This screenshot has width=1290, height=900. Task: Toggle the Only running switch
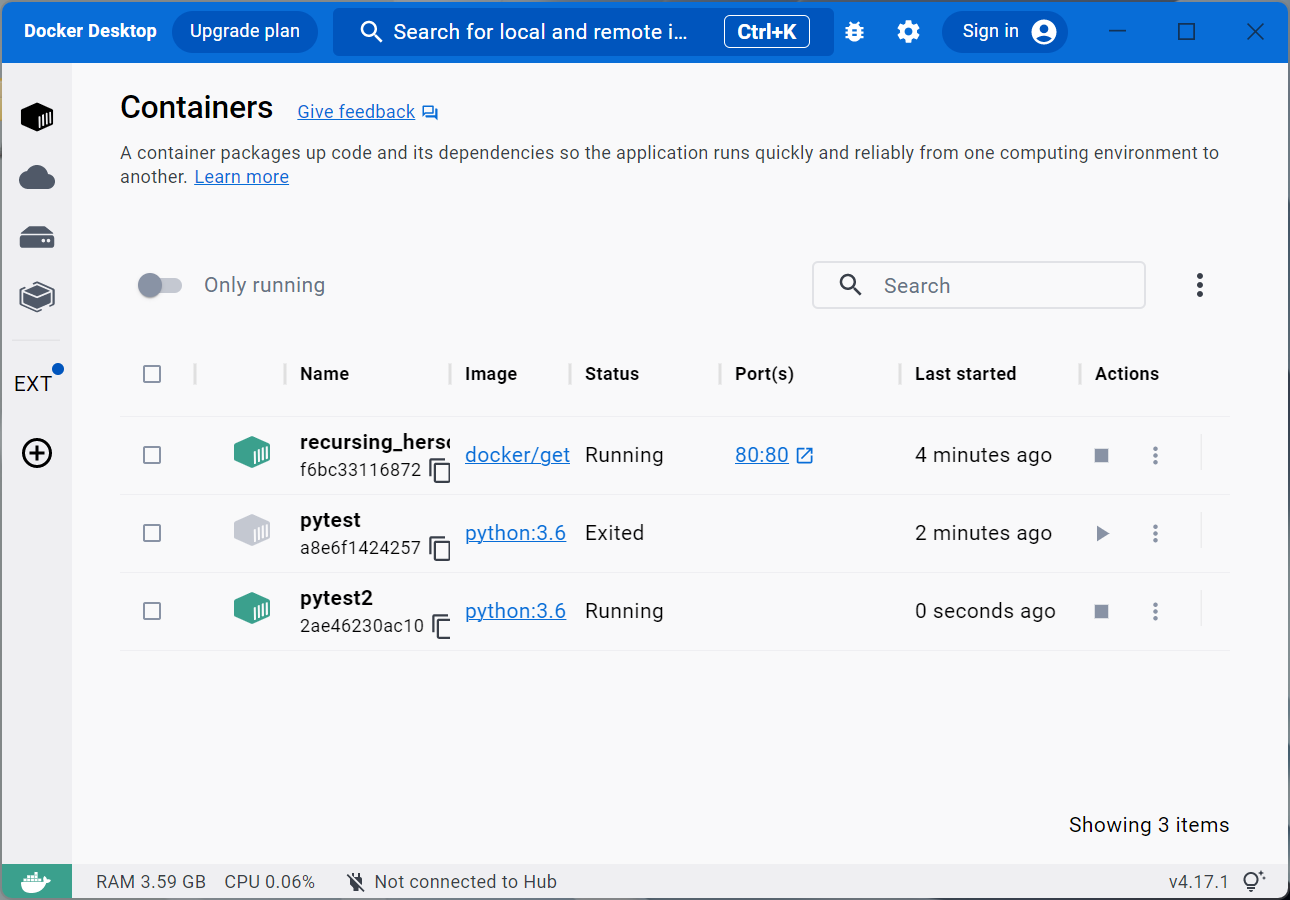pos(160,285)
